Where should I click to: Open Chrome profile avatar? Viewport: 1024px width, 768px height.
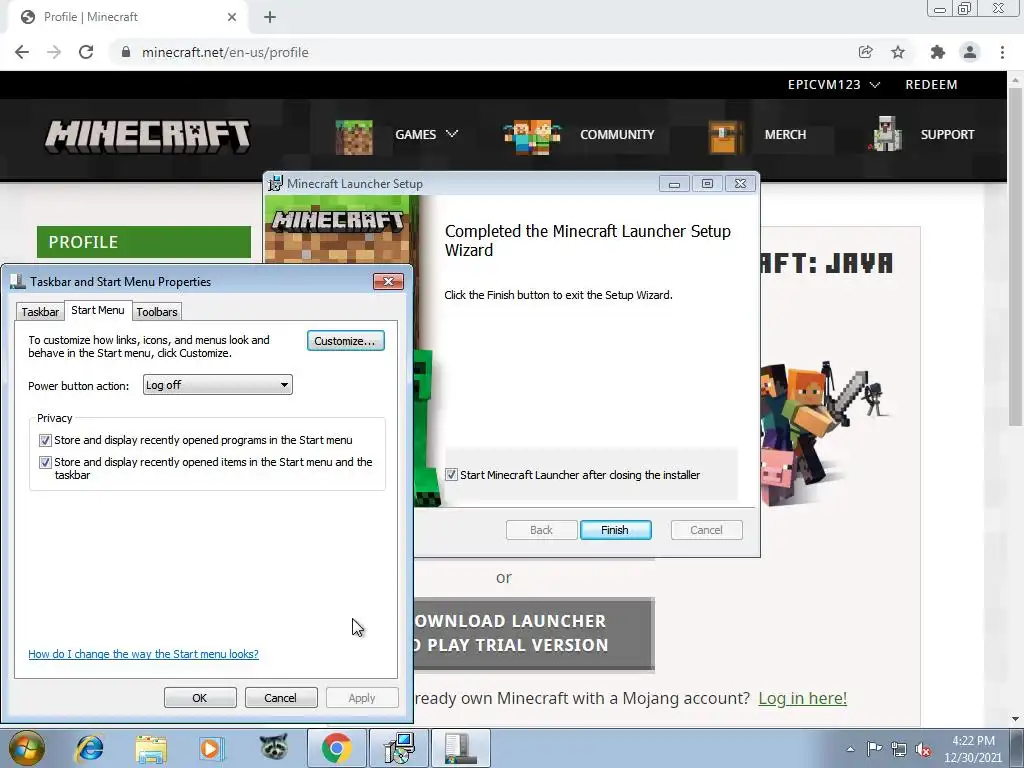[x=970, y=52]
